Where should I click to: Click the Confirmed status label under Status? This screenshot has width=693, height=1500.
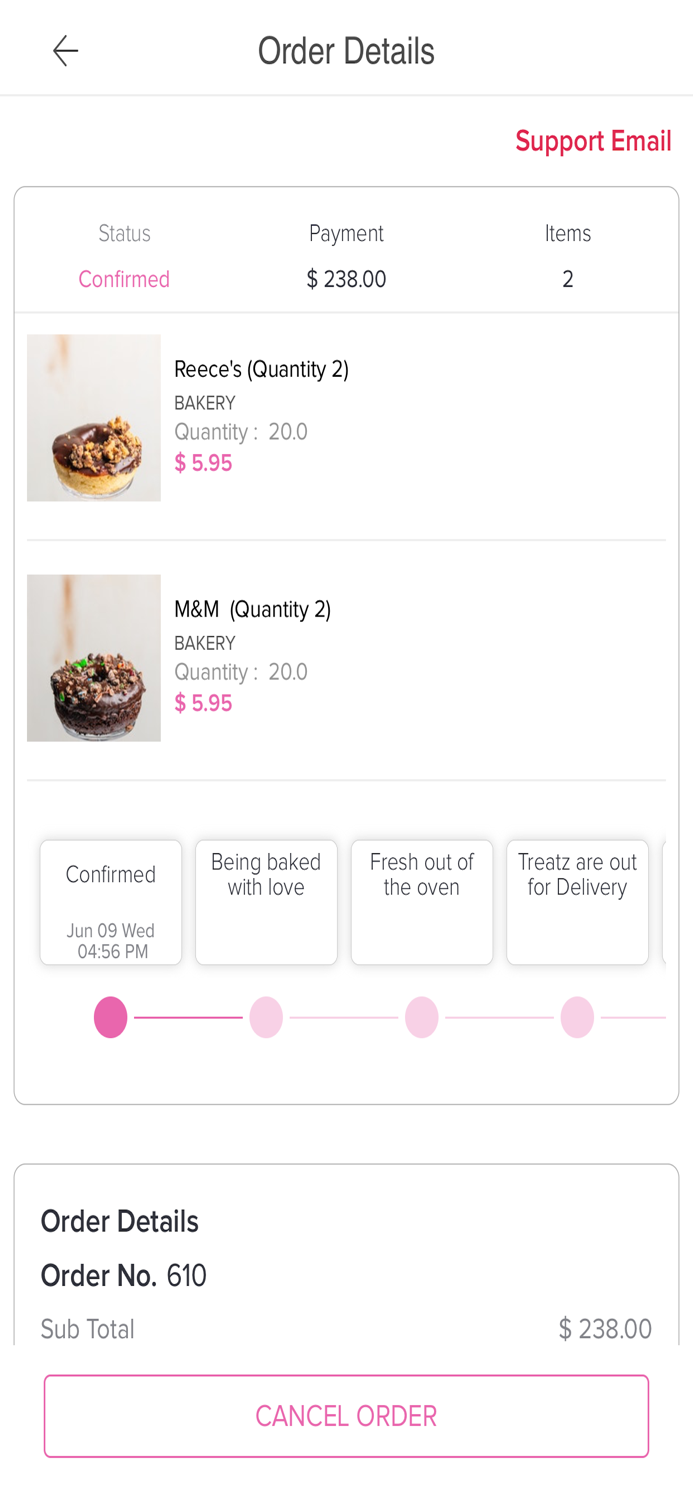click(x=124, y=279)
